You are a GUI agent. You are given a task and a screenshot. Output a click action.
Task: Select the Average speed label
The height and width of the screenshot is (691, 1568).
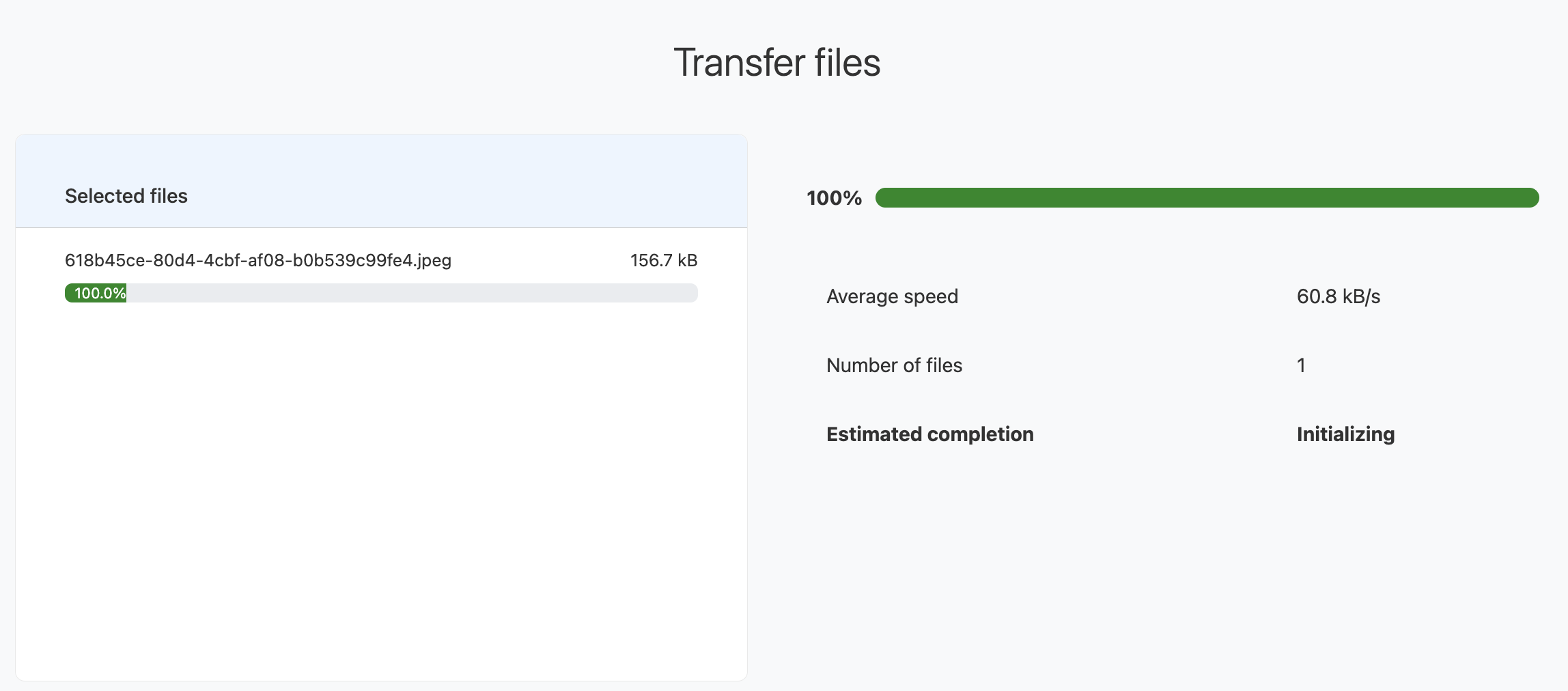(892, 296)
